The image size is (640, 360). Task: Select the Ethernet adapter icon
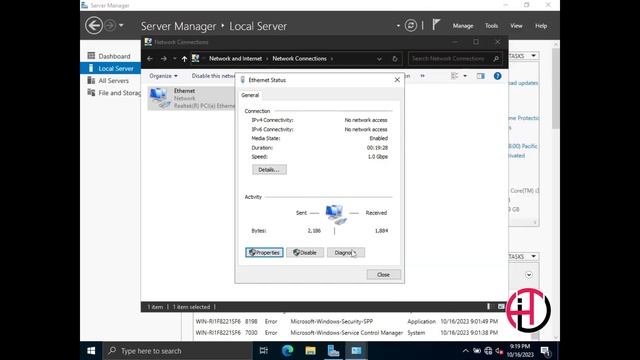point(160,98)
